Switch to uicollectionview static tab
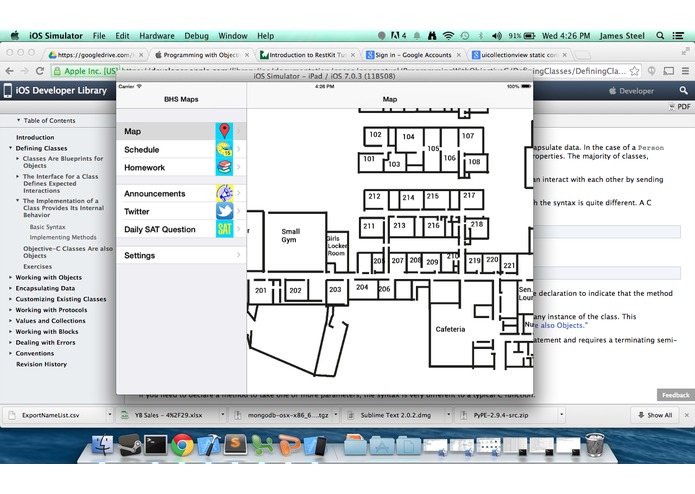695x494 pixels. click(x=519, y=55)
